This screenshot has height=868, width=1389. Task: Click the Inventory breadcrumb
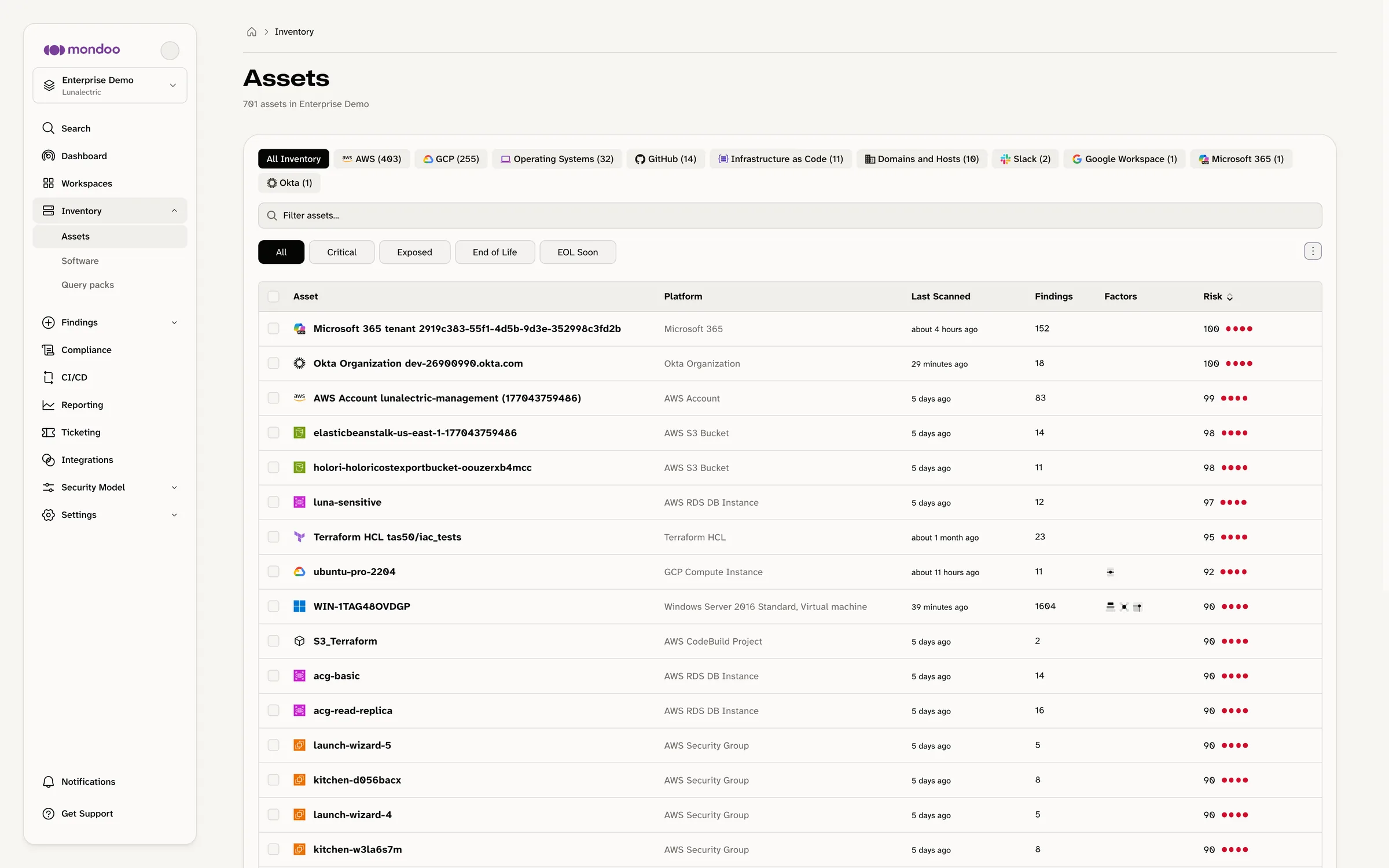pyautogui.click(x=294, y=32)
